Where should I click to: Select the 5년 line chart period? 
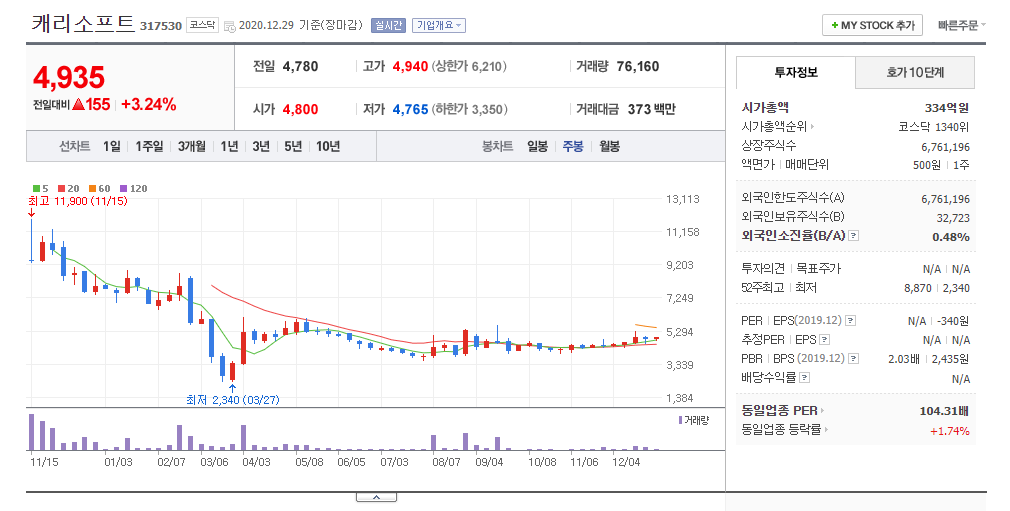point(293,146)
